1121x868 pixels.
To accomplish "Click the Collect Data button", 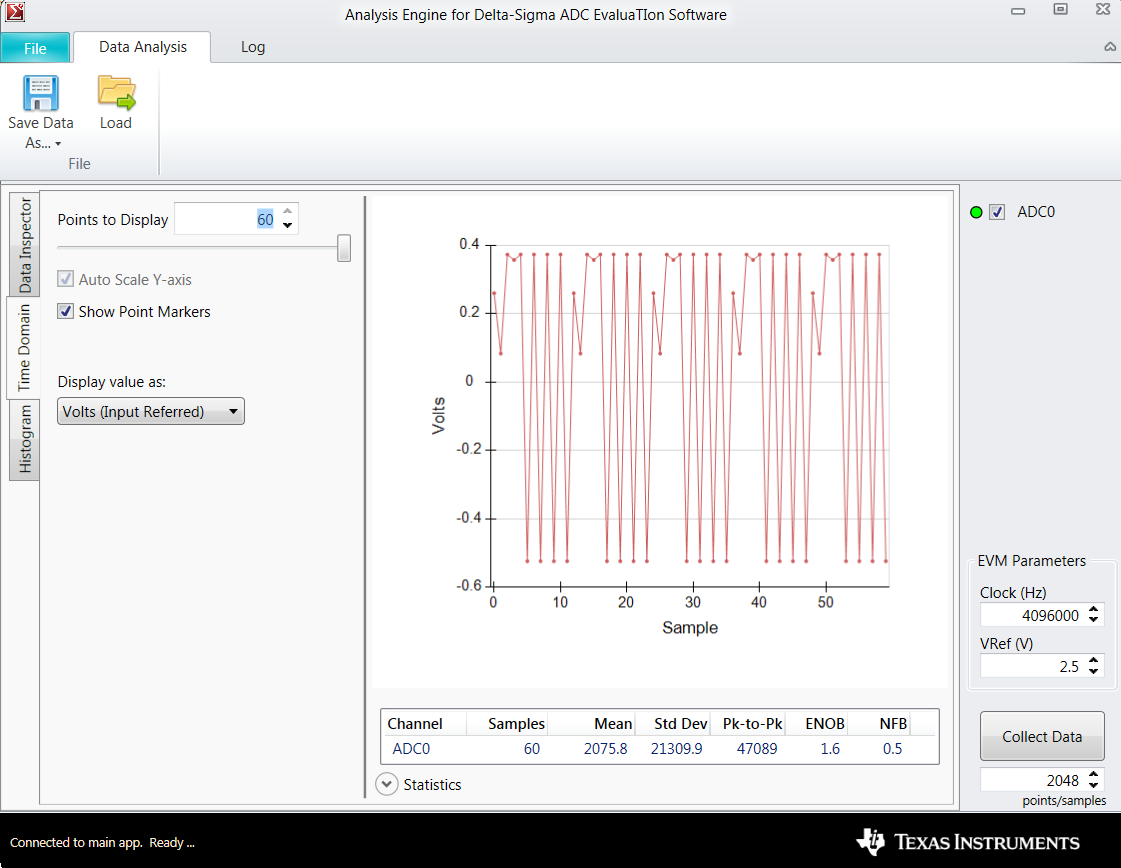I will coord(1042,736).
